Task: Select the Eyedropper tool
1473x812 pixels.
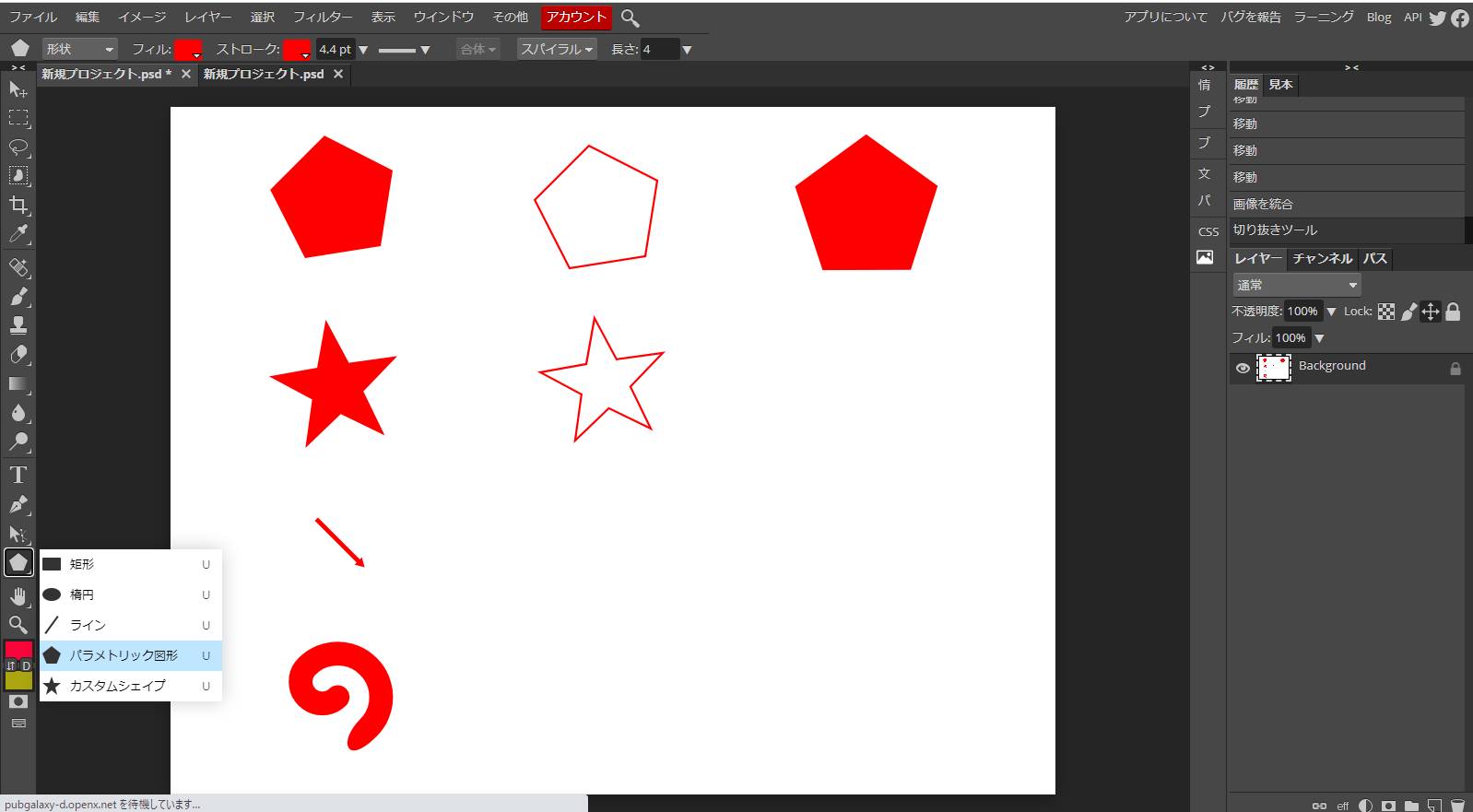Action: point(18,234)
